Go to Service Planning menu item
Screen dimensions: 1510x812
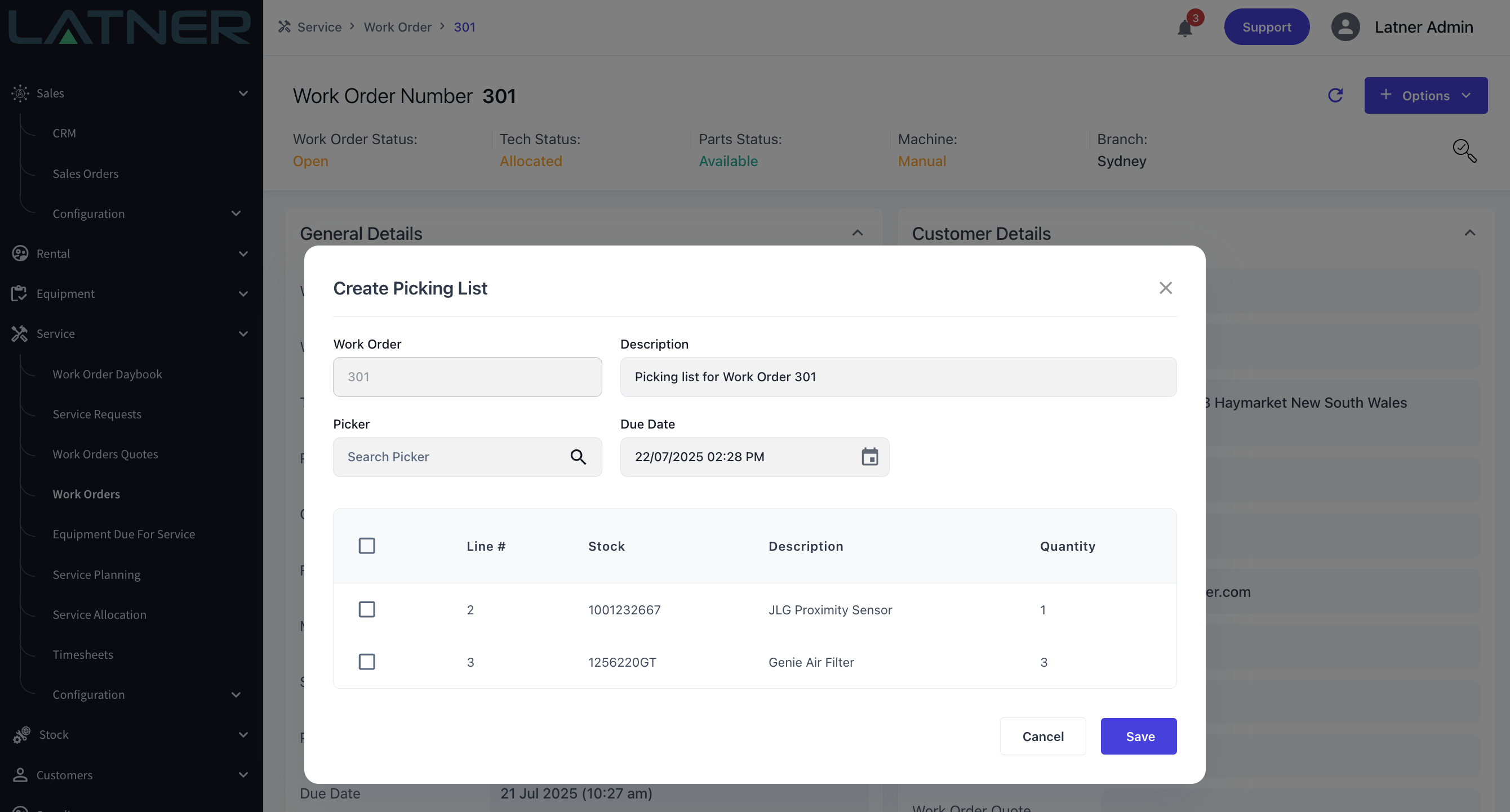click(97, 574)
